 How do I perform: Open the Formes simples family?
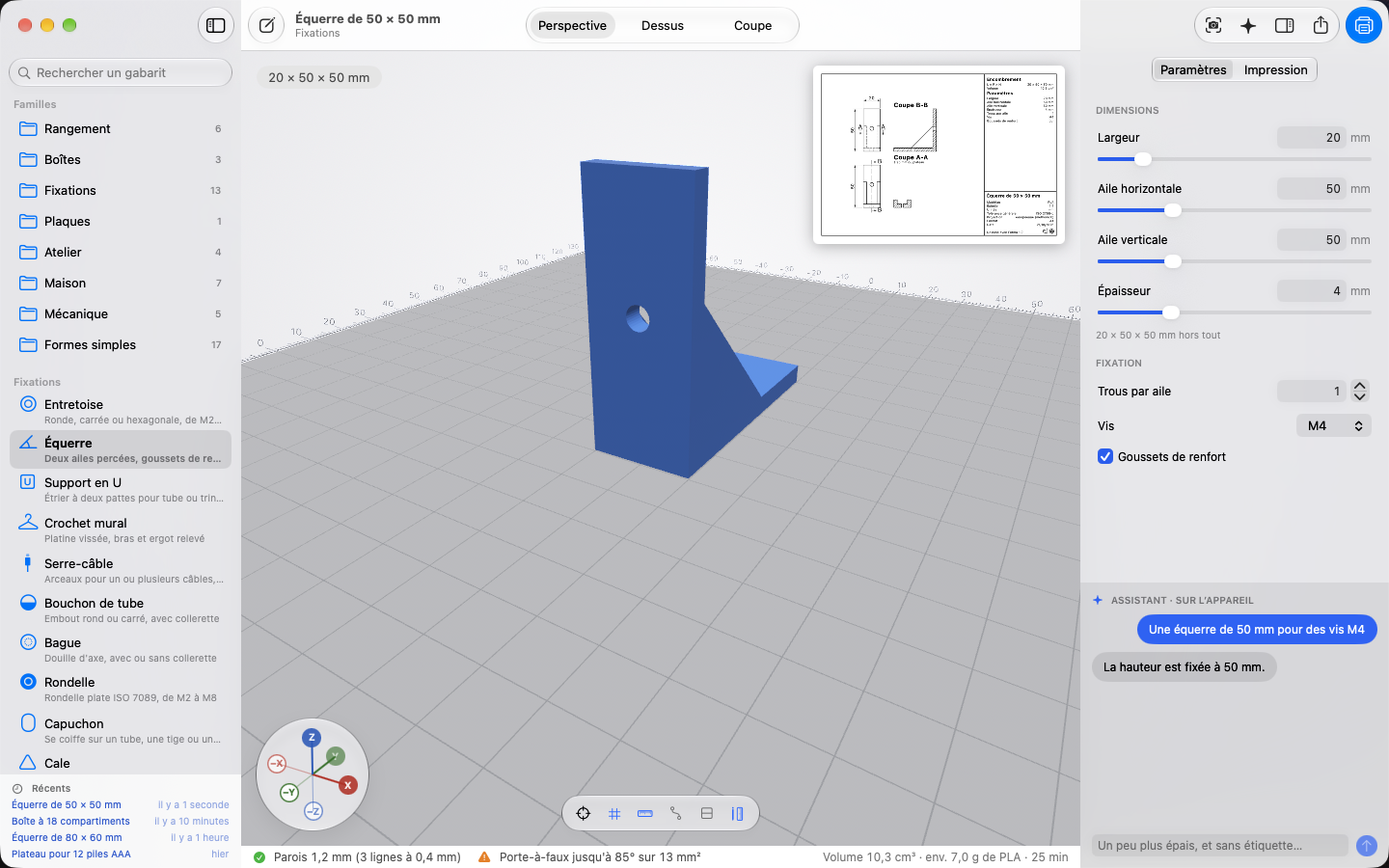pos(121,344)
